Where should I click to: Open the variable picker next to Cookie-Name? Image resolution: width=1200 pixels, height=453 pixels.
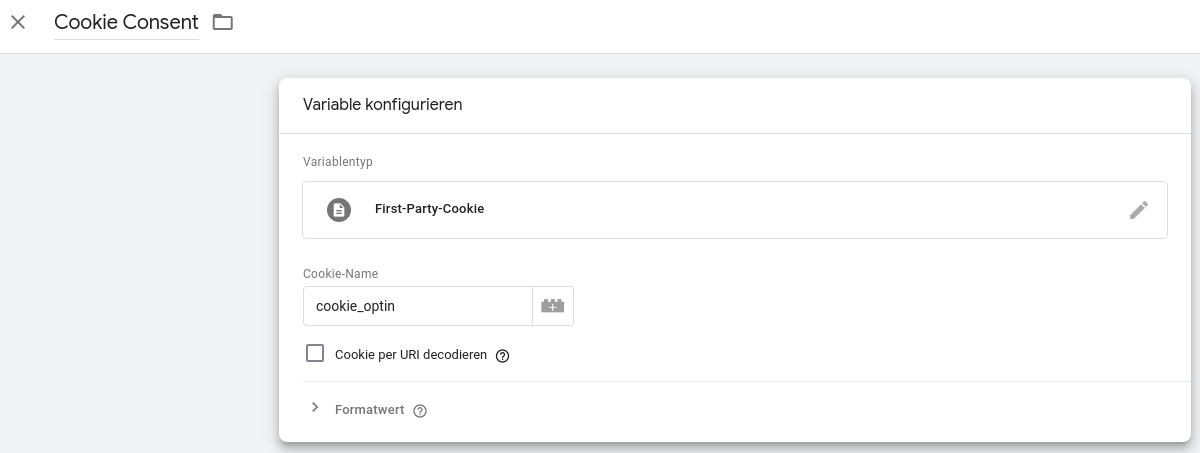click(553, 306)
